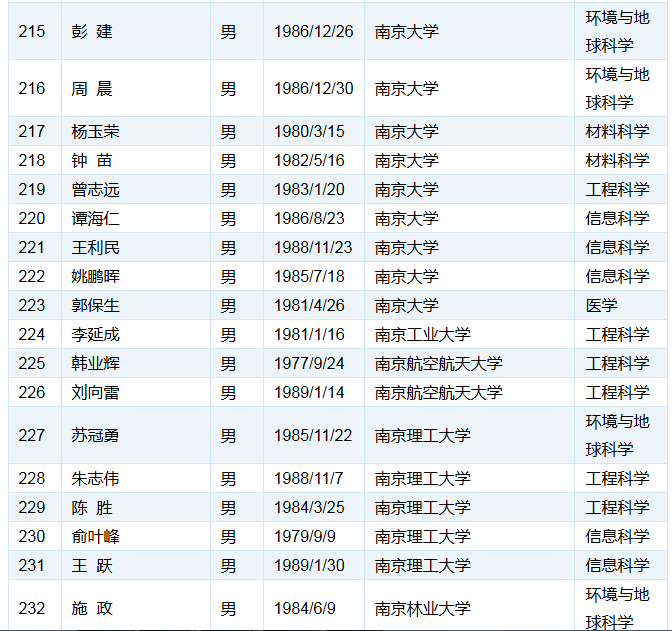Viewport: 672px width, 631px height.
Task: Select the date 1981/1/16 for 李延成
Action: pyautogui.click(x=309, y=334)
